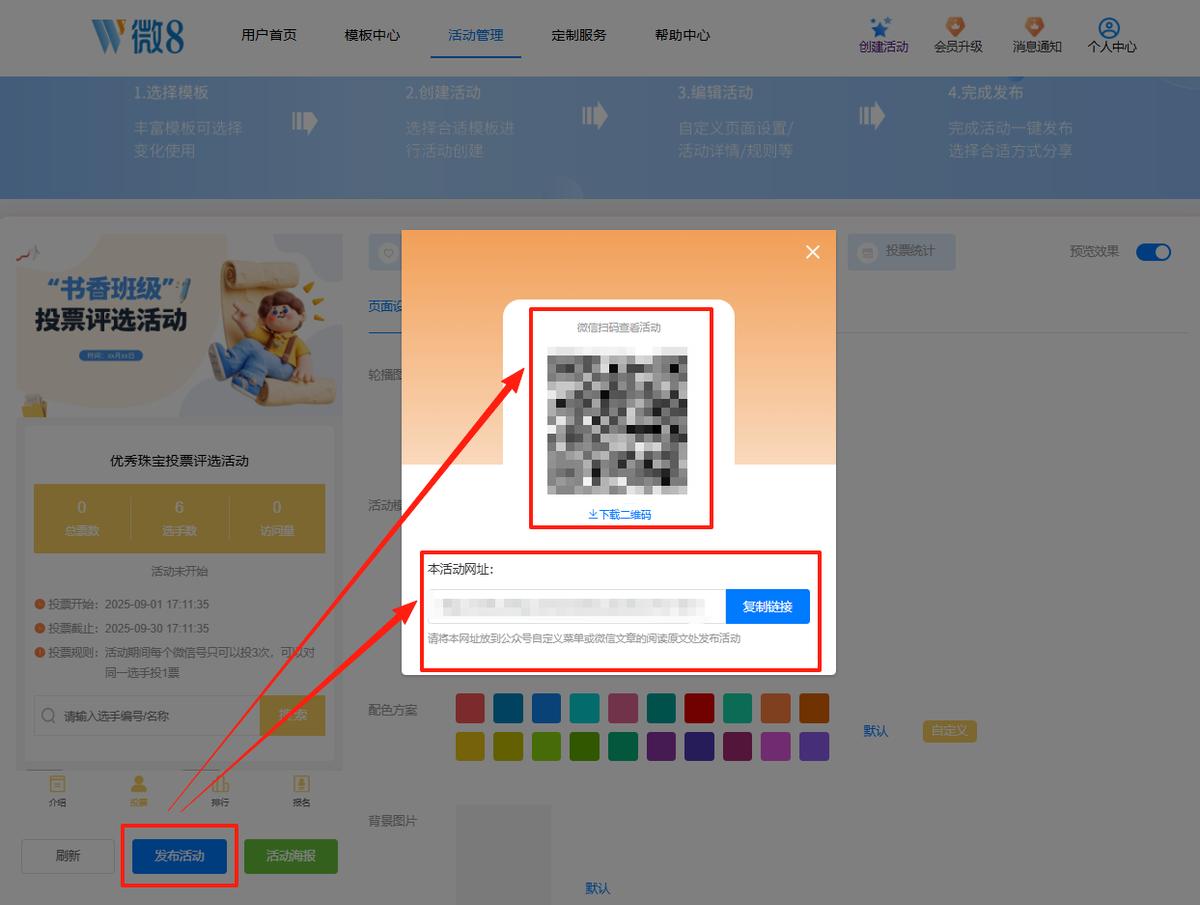Click the activity URL field in the popup
The width and height of the screenshot is (1200, 905).
[576, 607]
